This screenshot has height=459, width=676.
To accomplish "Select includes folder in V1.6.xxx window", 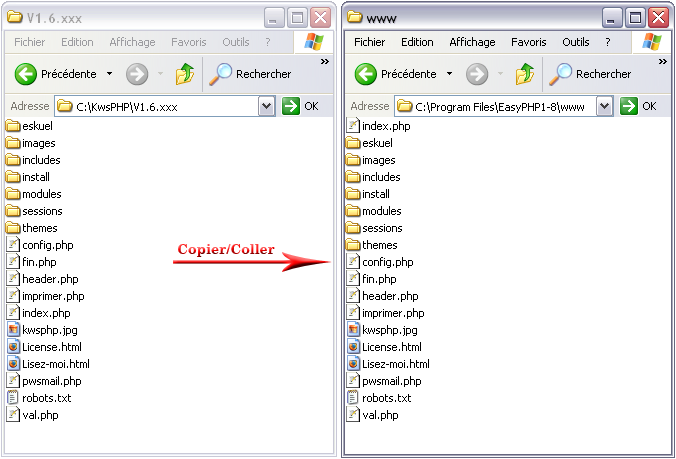I will [33, 160].
